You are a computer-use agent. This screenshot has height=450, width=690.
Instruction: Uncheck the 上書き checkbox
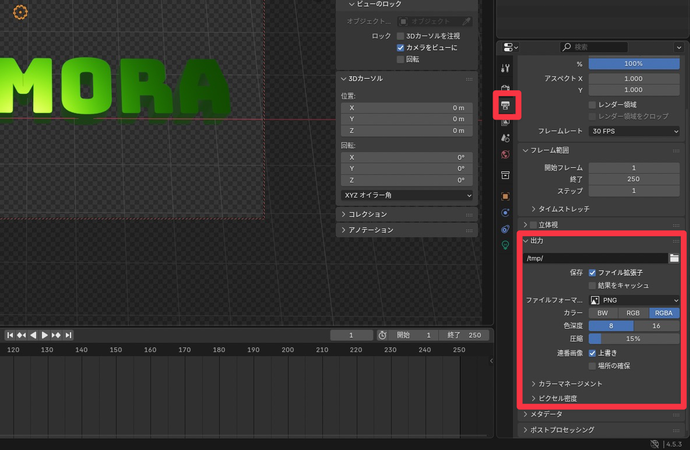coord(593,353)
